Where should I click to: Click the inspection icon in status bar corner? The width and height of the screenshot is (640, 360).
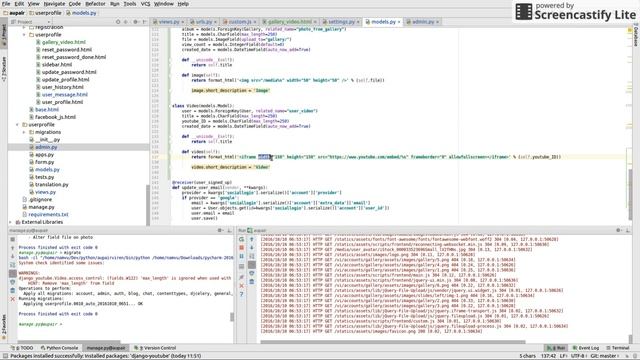click(x=636, y=356)
